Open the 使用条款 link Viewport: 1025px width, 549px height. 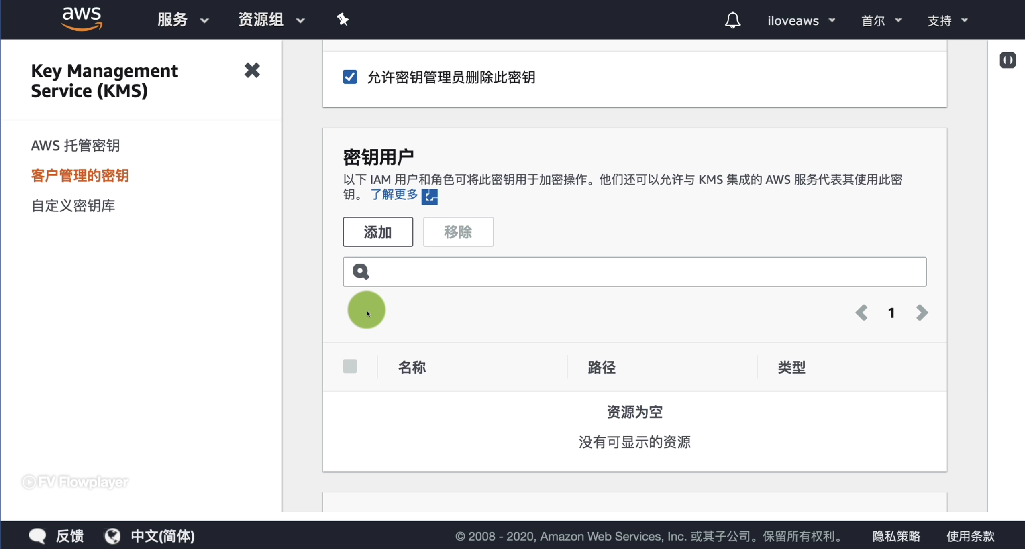[x=971, y=537]
